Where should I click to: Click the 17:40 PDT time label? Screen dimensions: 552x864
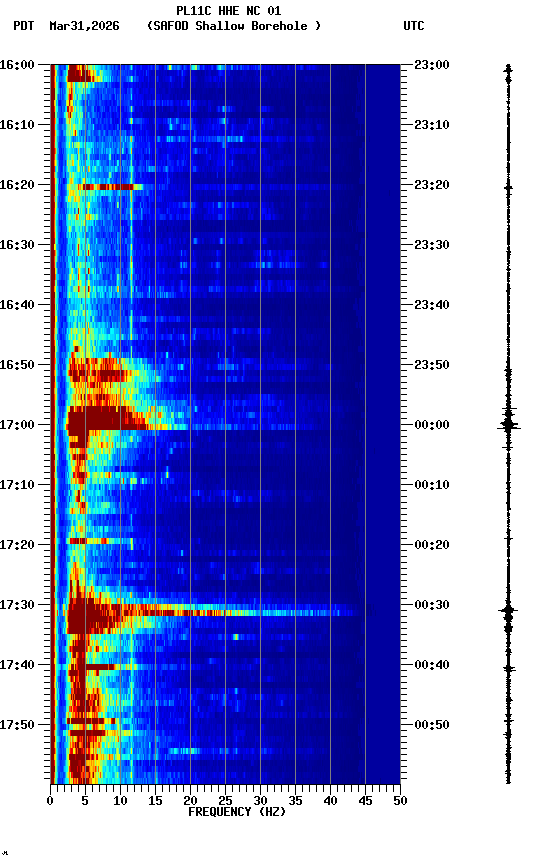[17, 665]
